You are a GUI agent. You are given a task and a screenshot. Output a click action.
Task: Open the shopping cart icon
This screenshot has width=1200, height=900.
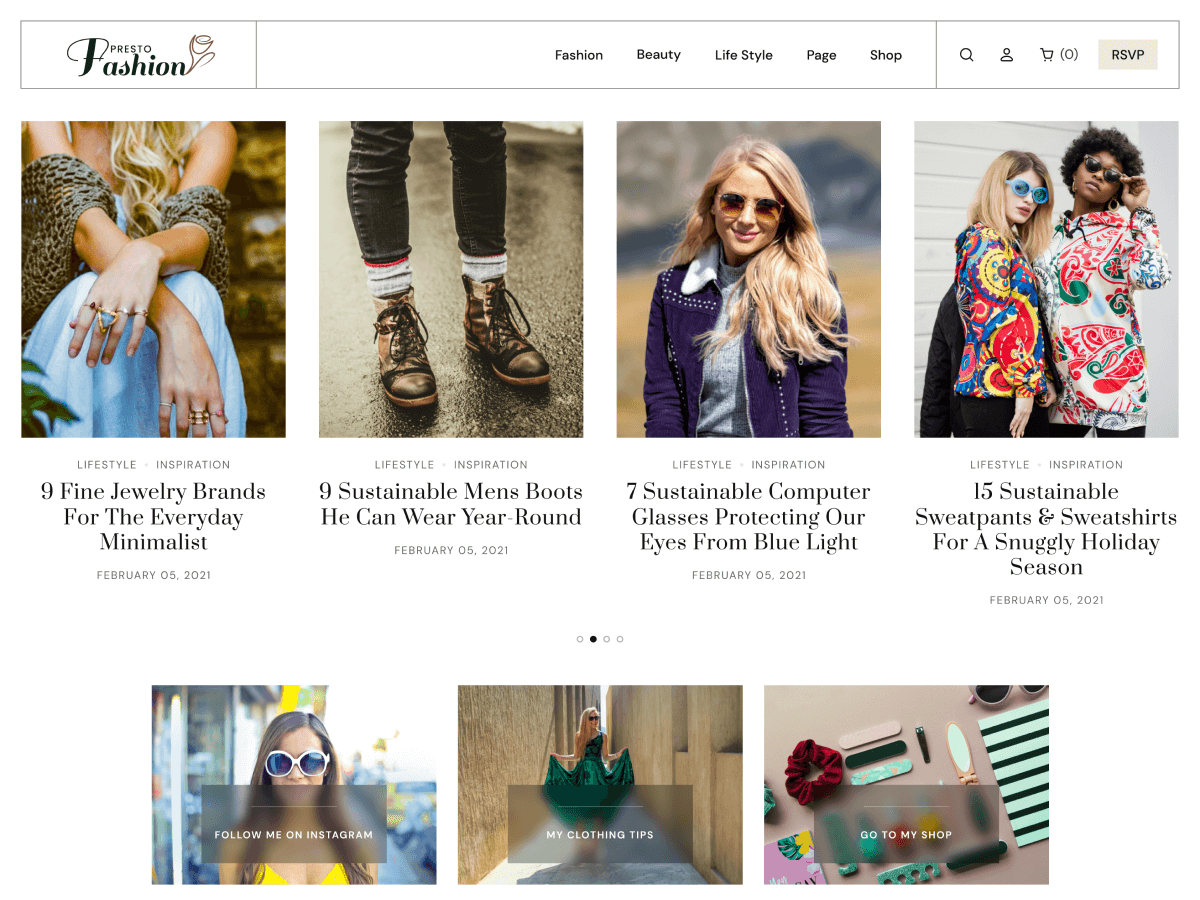click(1044, 54)
